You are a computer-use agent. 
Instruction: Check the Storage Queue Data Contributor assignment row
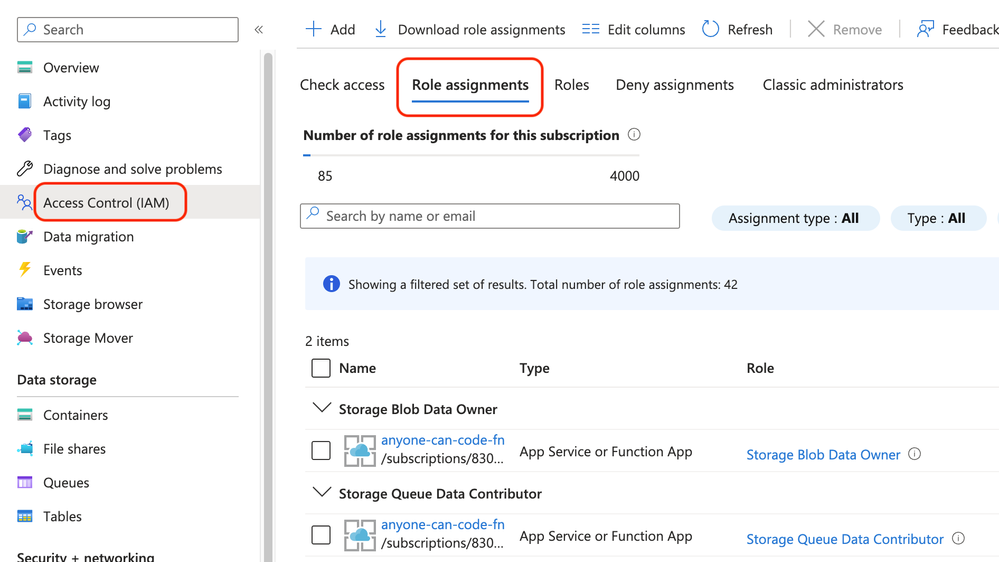pyautogui.click(x=321, y=535)
